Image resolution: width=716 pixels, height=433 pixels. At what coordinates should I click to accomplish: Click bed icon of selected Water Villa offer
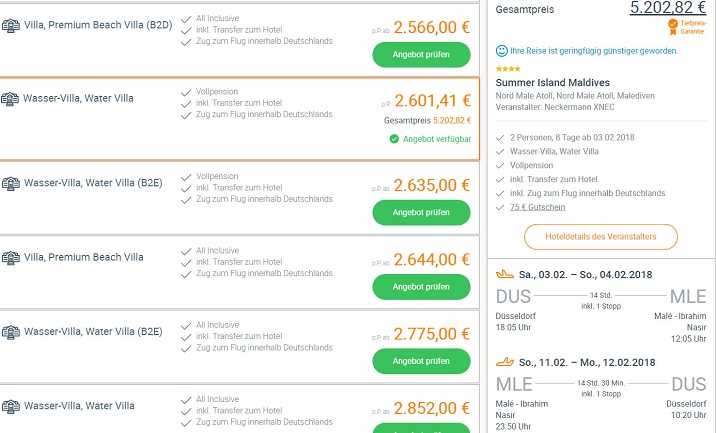tap(11, 99)
